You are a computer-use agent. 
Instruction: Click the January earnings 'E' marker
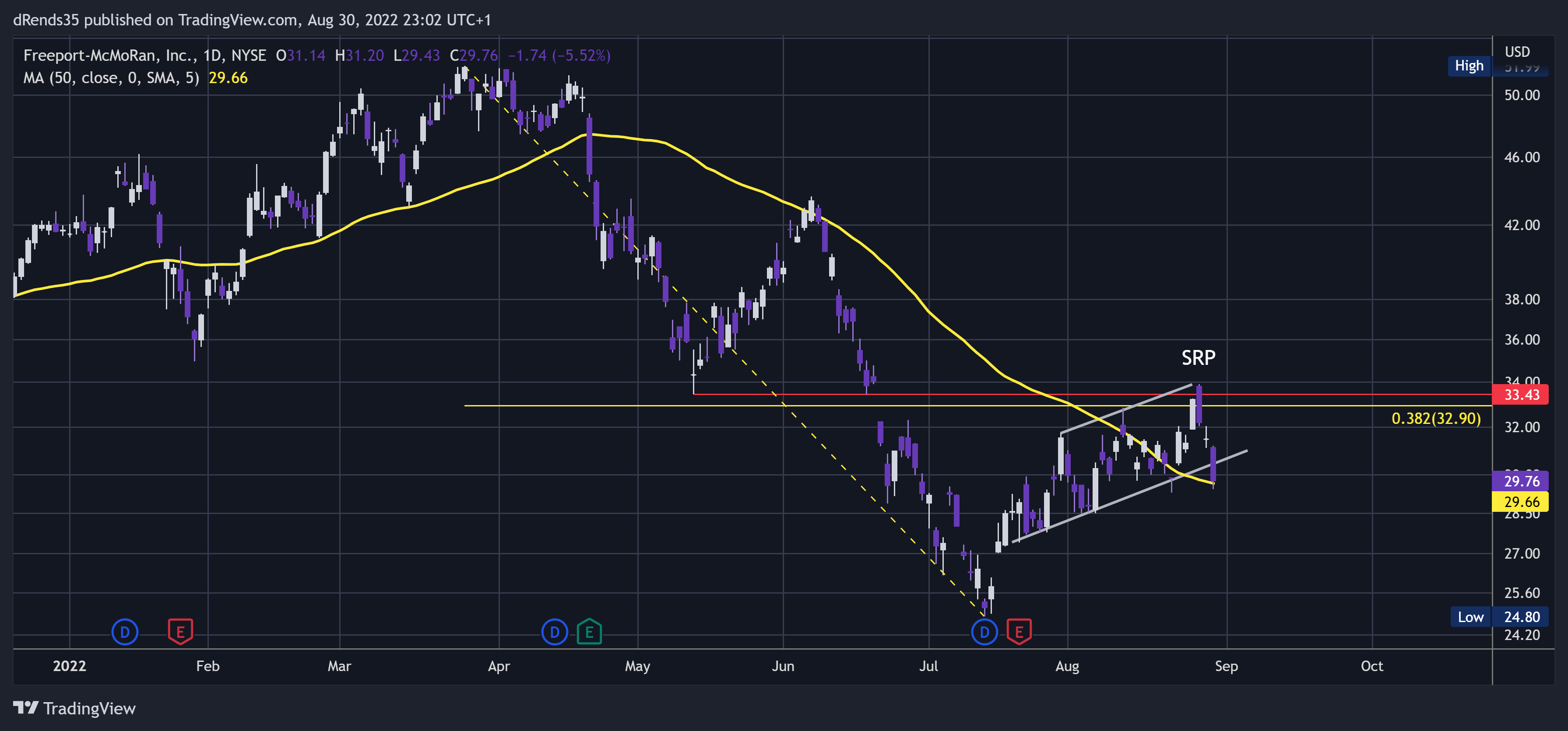[180, 632]
